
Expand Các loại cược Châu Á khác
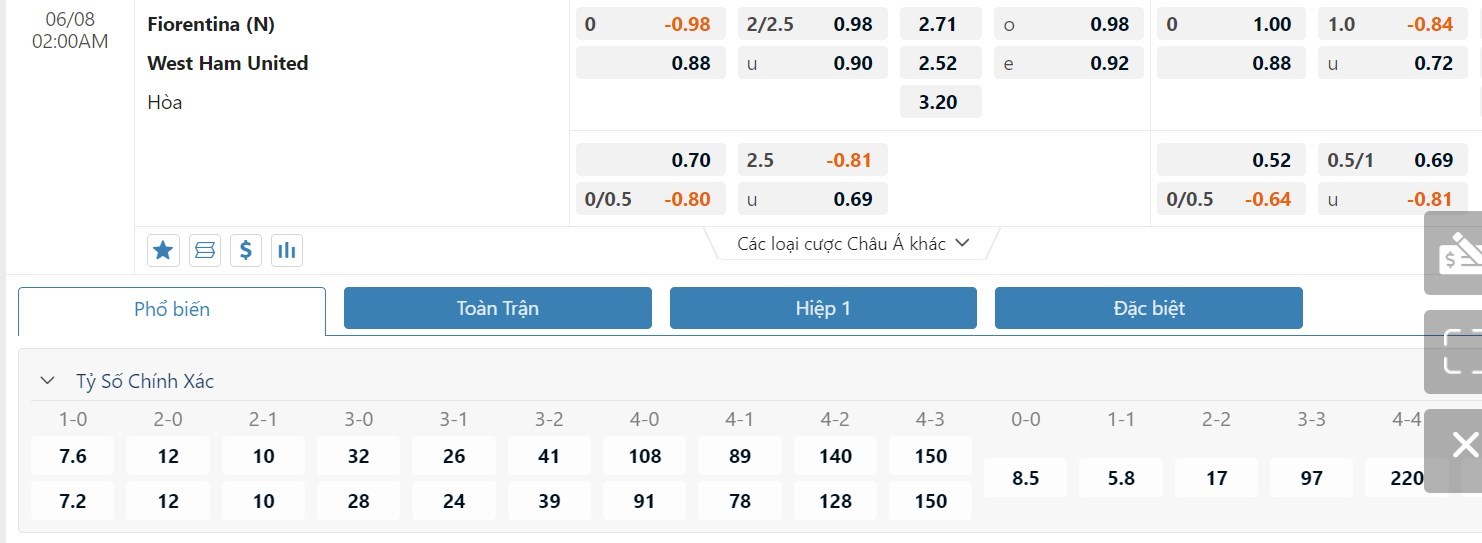click(x=853, y=244)
